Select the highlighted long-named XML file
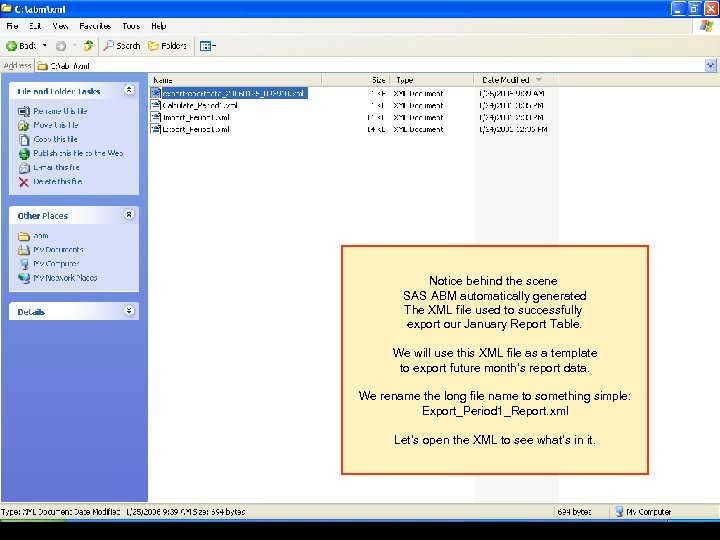The image size is (720, 540). (233, 93)
